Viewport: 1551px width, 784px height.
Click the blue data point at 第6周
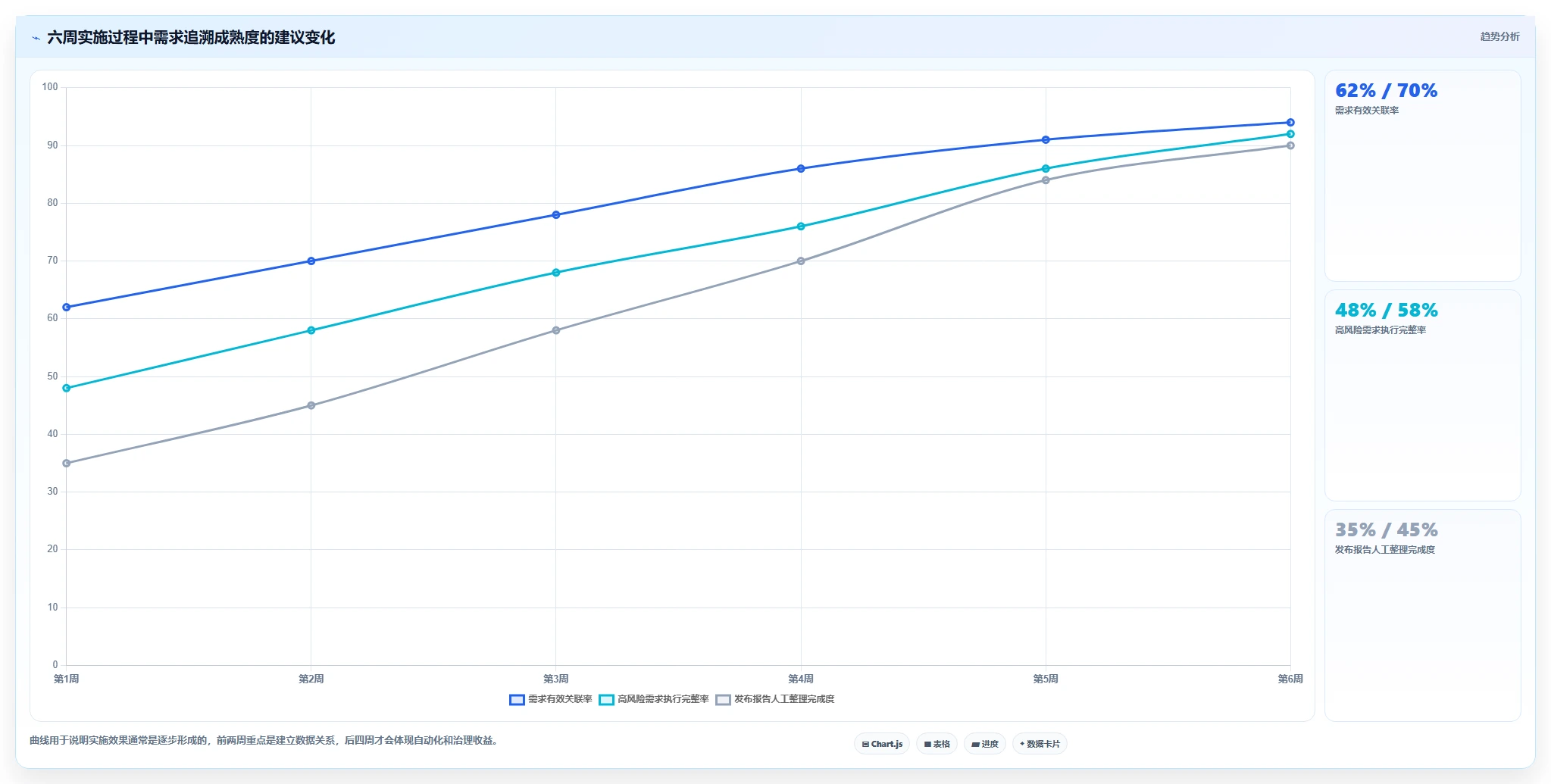pos(1290,123)
